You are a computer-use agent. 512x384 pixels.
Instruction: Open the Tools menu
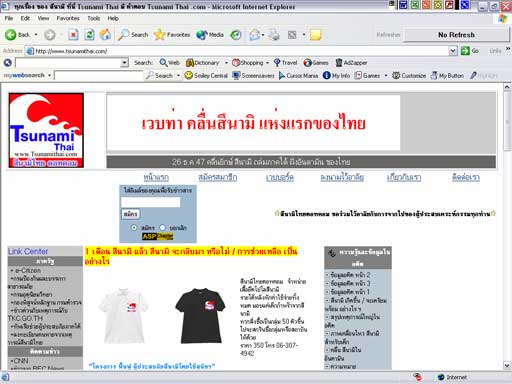click(x=94, y=18)
